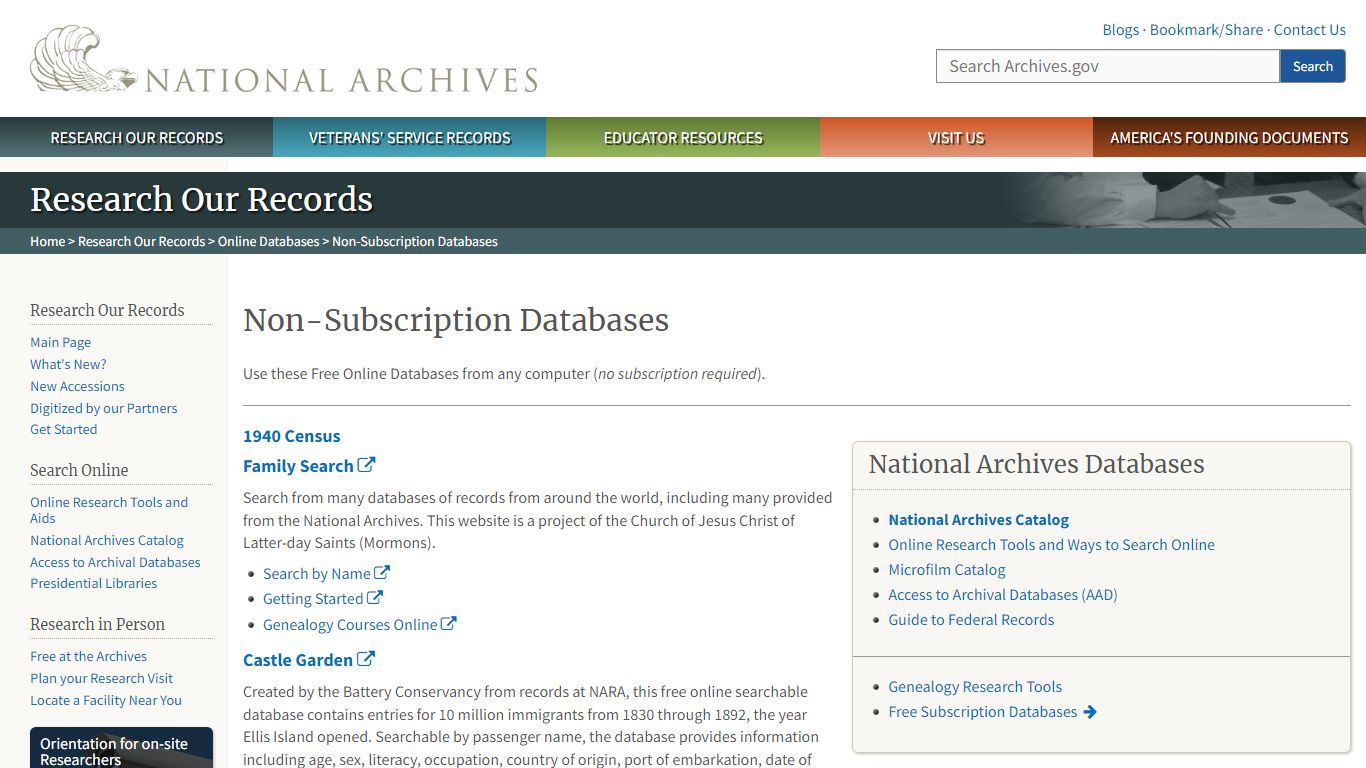1366x768 pixels.
Task: Open the Guide to Federal Records link
Action: pos(971,620)
